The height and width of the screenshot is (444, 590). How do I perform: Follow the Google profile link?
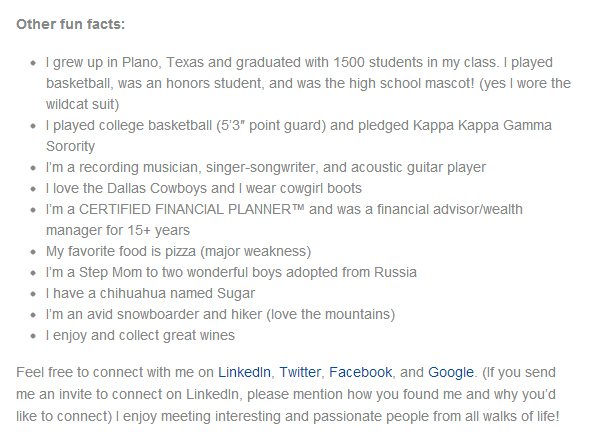click(x=451, y=373)
